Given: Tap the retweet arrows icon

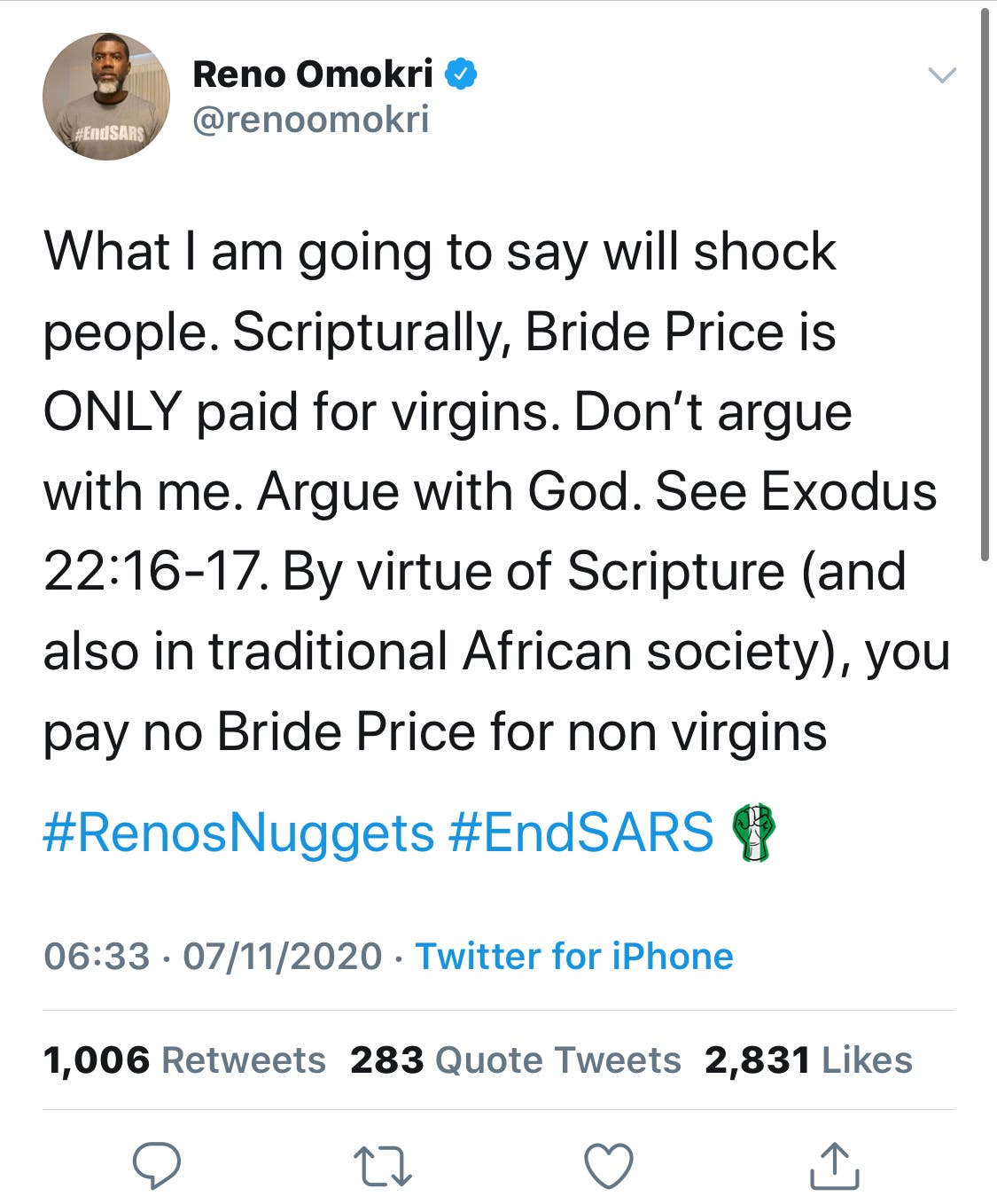Looking at the screenshot, I should (382, 1166).
